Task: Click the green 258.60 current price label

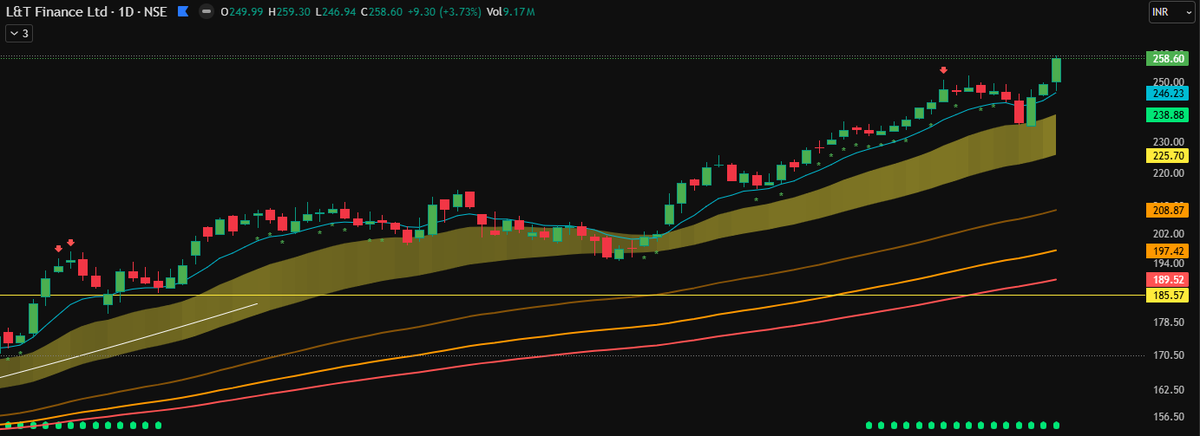Action: (1169, 59)
